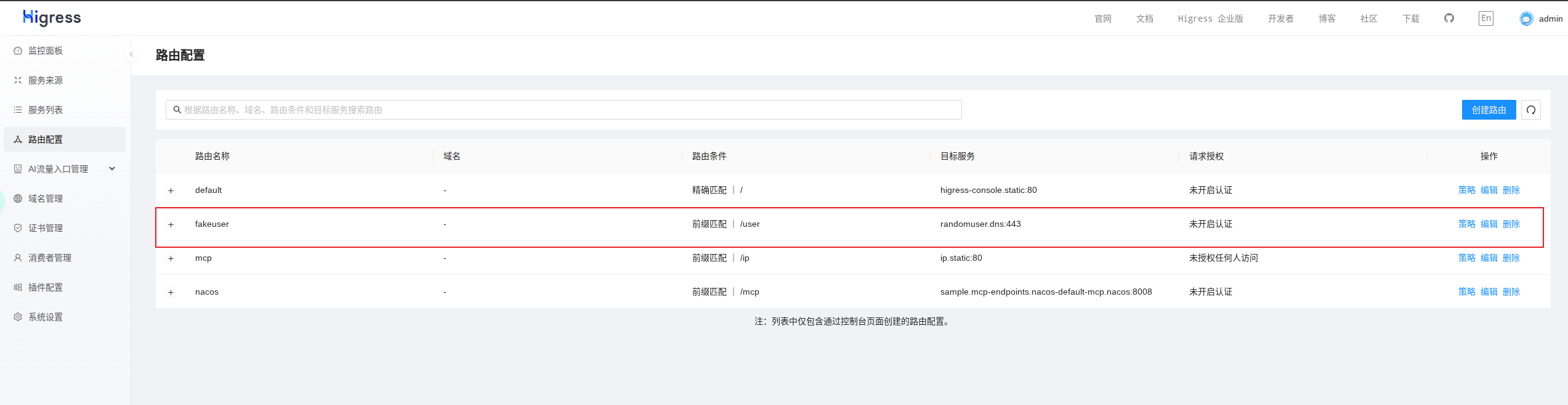Click the admin avatar icon

pos(1526,18)
